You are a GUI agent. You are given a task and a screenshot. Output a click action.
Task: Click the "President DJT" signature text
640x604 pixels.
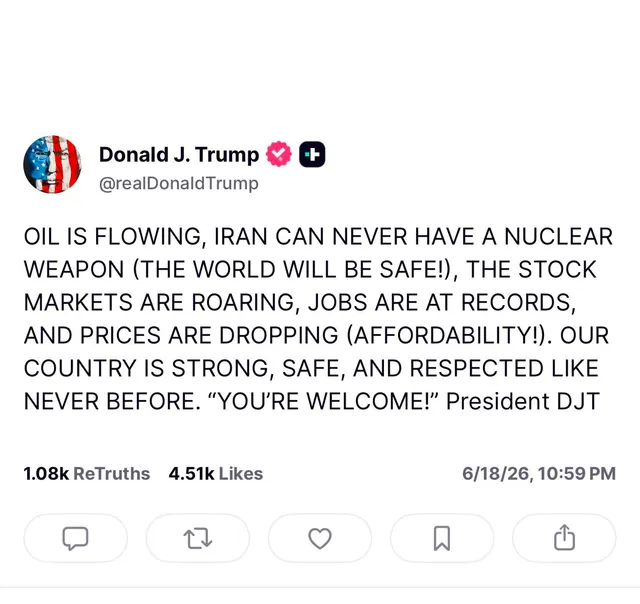[523, 402]
